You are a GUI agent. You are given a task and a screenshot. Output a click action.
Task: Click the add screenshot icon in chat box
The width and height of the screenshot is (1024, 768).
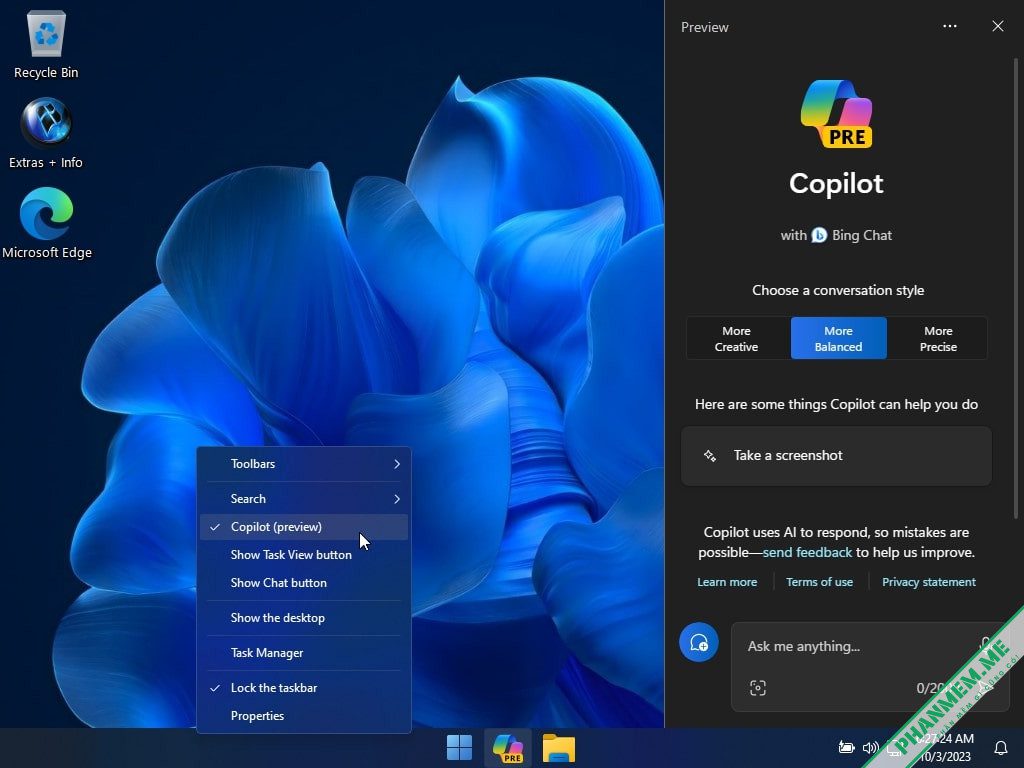click(x=758, y=688)
